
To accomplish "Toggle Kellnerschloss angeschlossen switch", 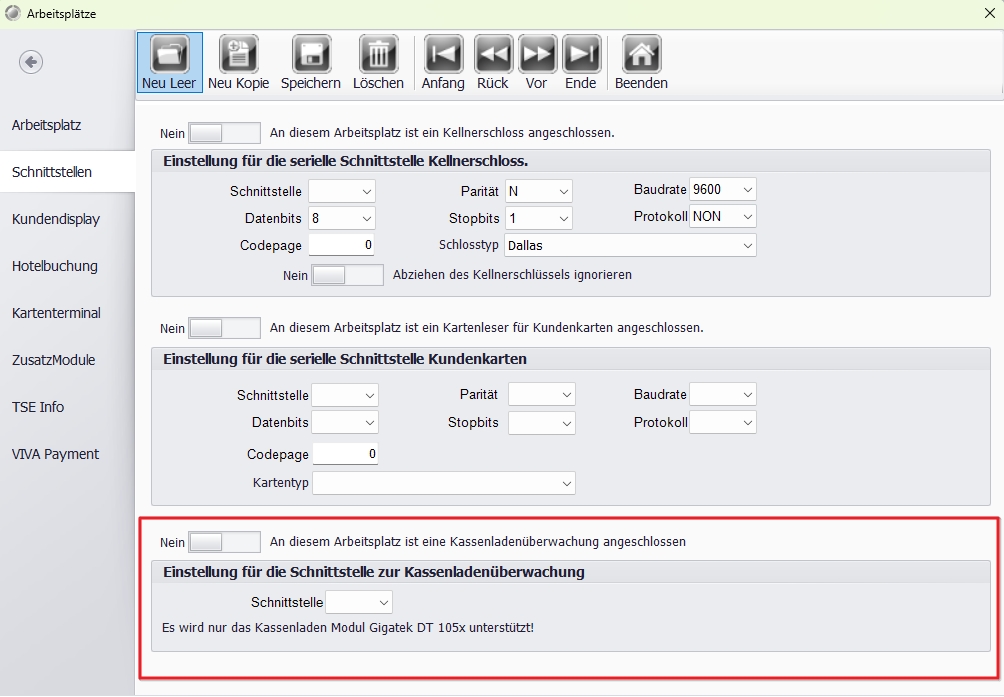I will (x=224, y=133).
